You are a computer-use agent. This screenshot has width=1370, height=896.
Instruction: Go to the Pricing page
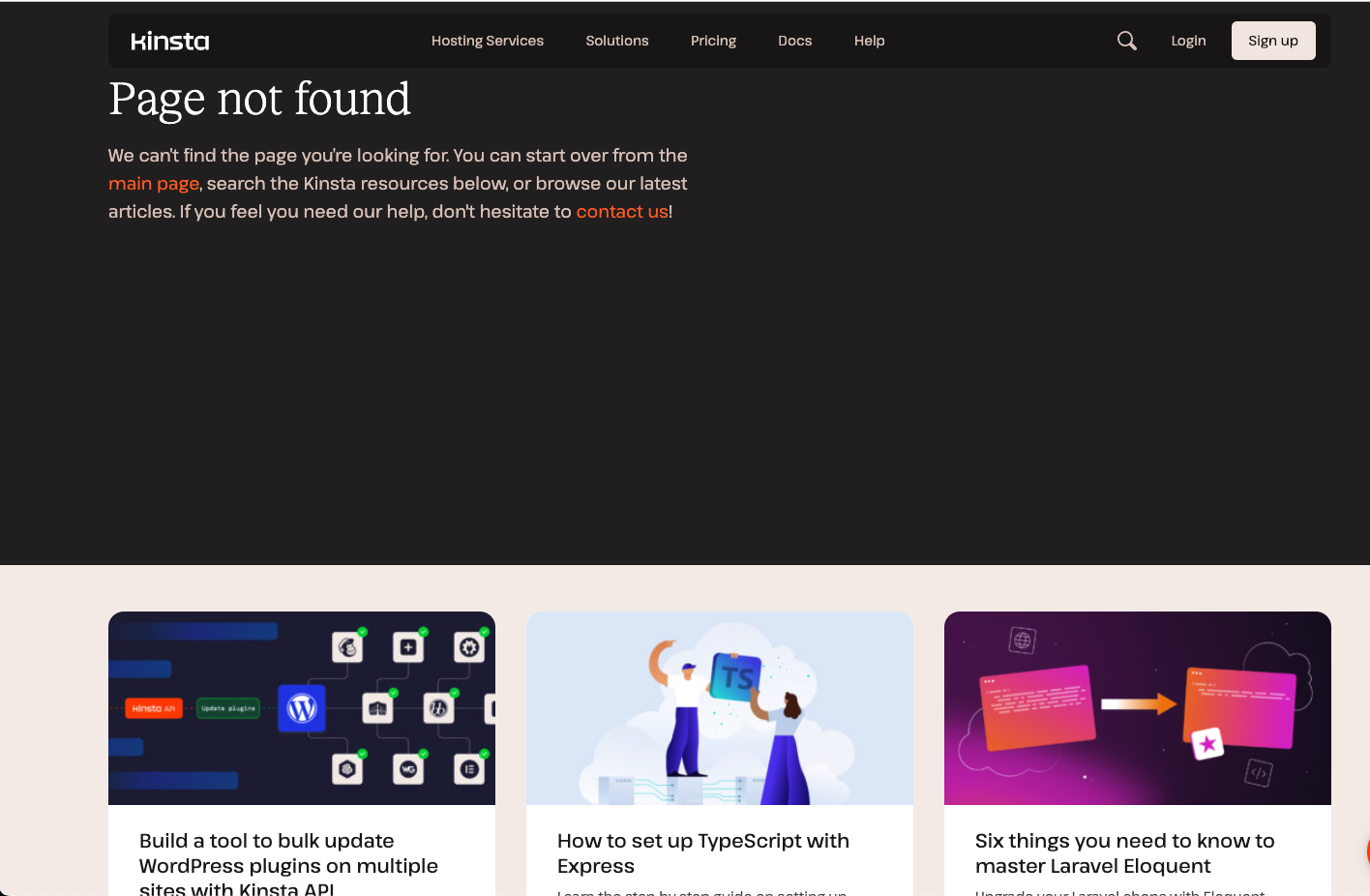pos(713,41)
